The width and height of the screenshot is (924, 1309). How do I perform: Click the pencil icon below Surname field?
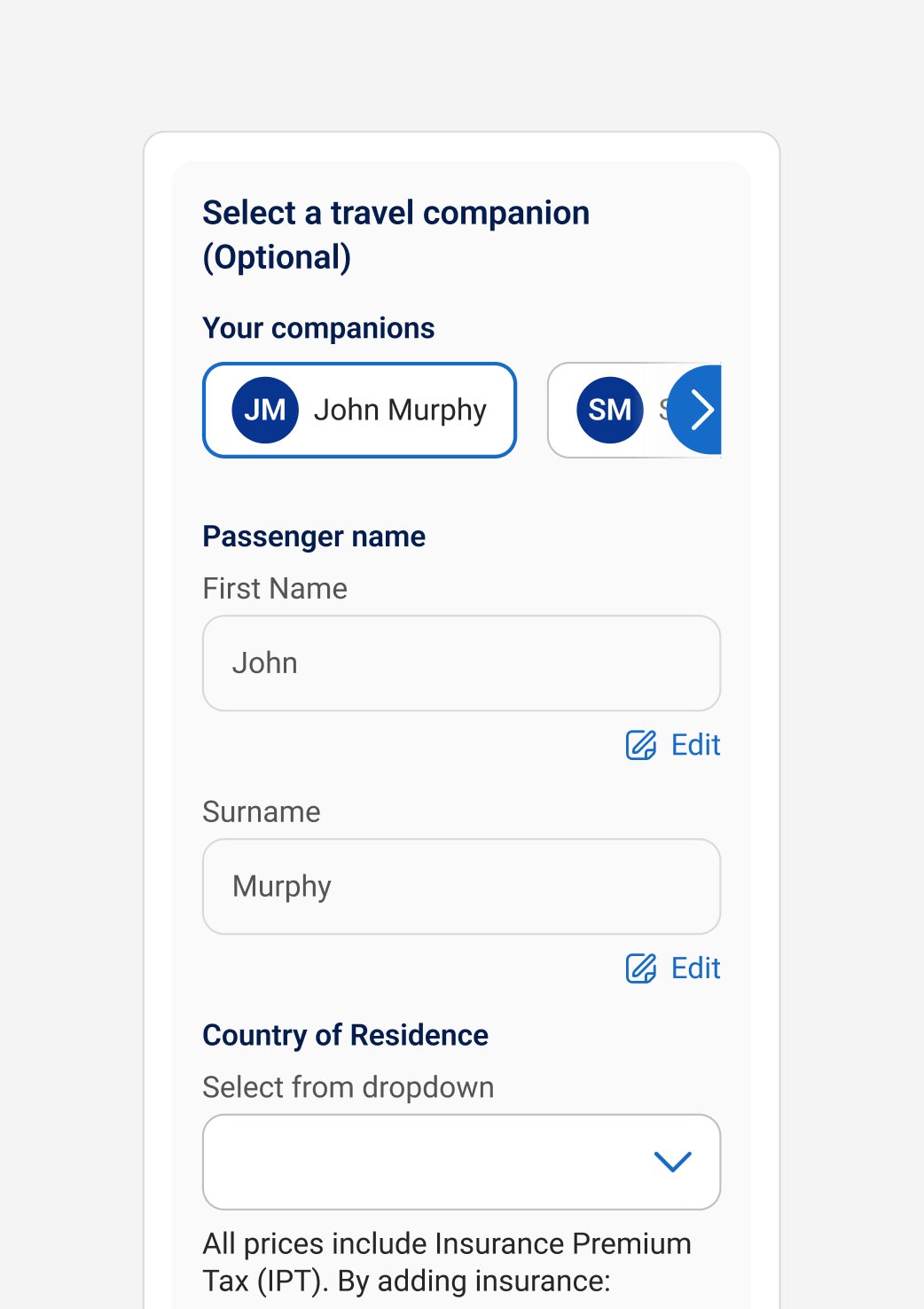click(x=641, y=968)
